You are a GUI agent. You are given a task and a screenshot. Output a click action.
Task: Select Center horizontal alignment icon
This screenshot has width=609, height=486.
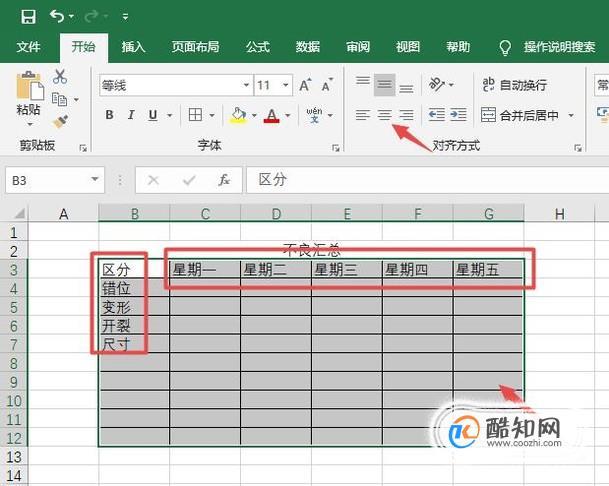385,115
